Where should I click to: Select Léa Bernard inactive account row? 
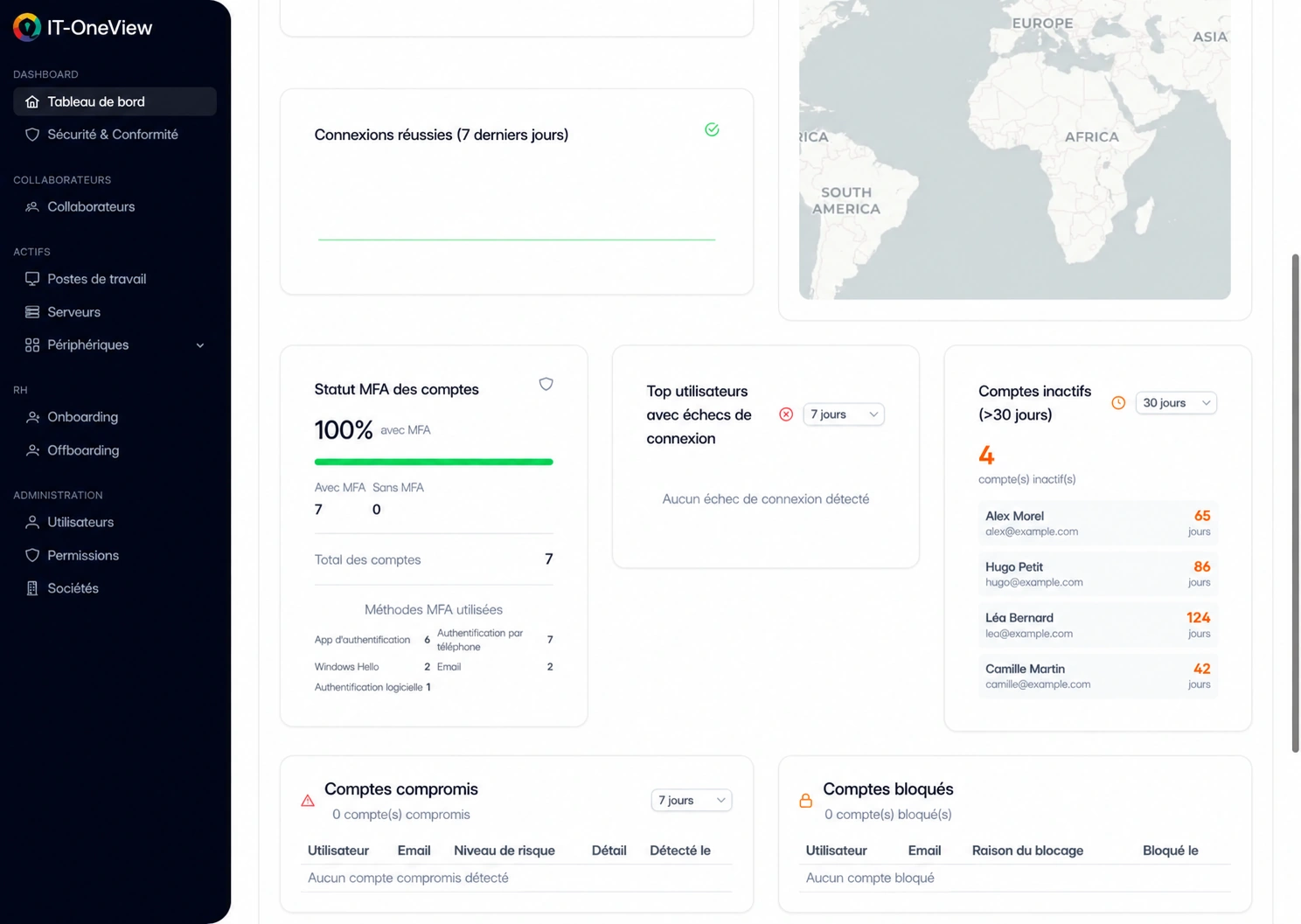click(x=1097, y=625)
